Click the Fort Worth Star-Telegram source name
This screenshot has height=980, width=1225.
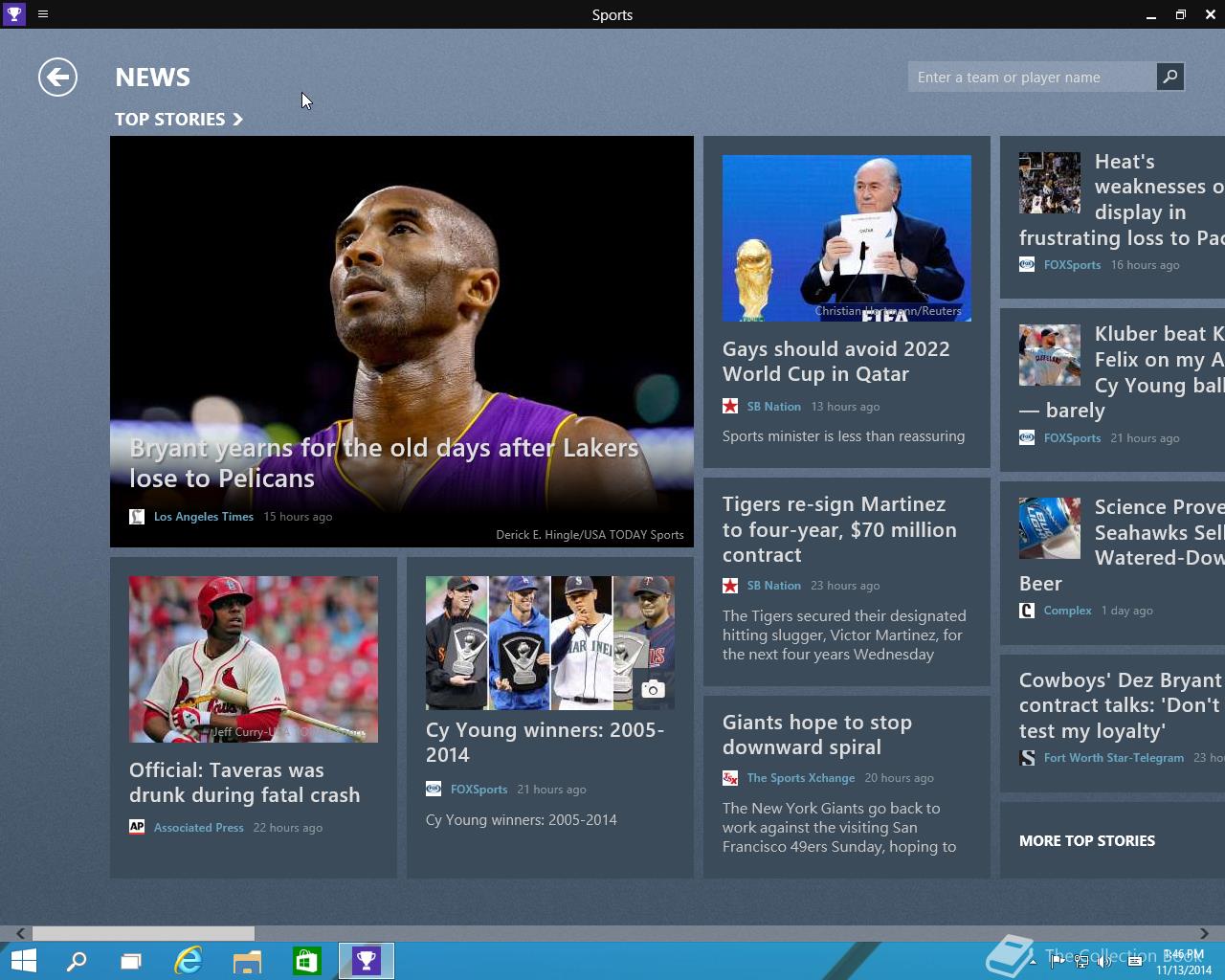[1114, 758]
